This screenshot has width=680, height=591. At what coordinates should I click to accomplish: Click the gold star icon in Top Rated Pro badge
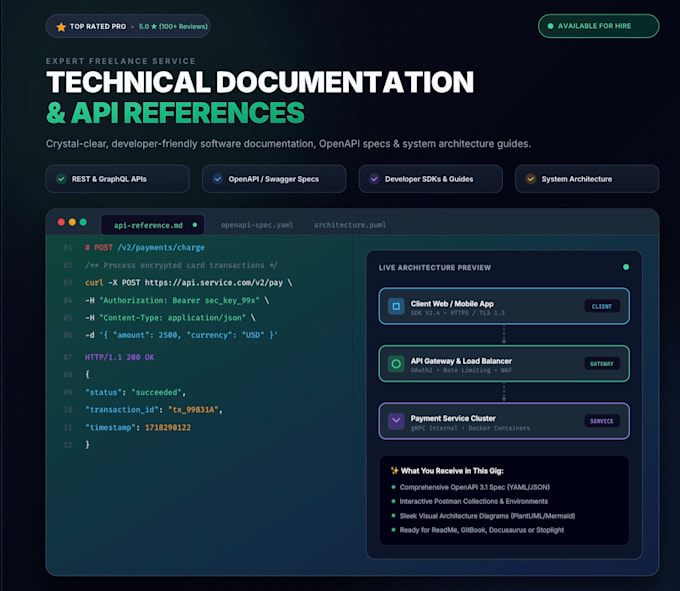tap(61, 27)
